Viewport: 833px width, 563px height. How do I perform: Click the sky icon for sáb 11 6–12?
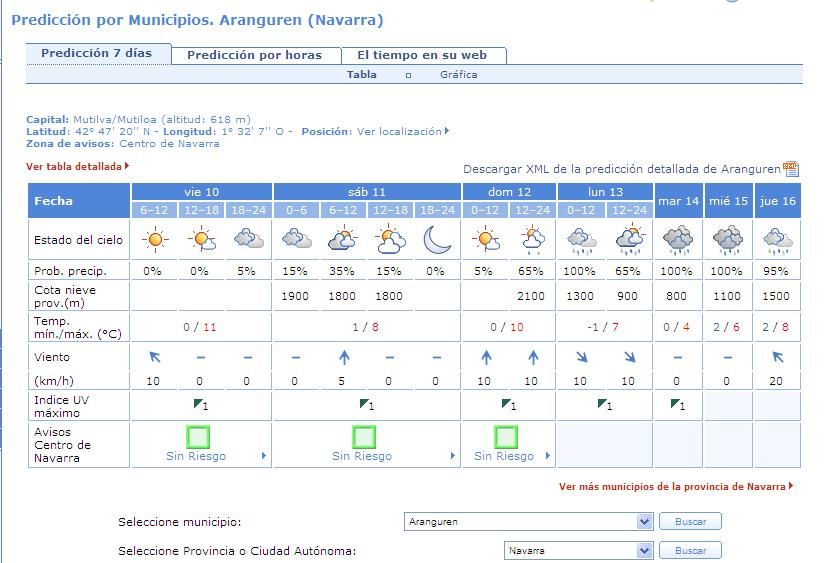343,238
